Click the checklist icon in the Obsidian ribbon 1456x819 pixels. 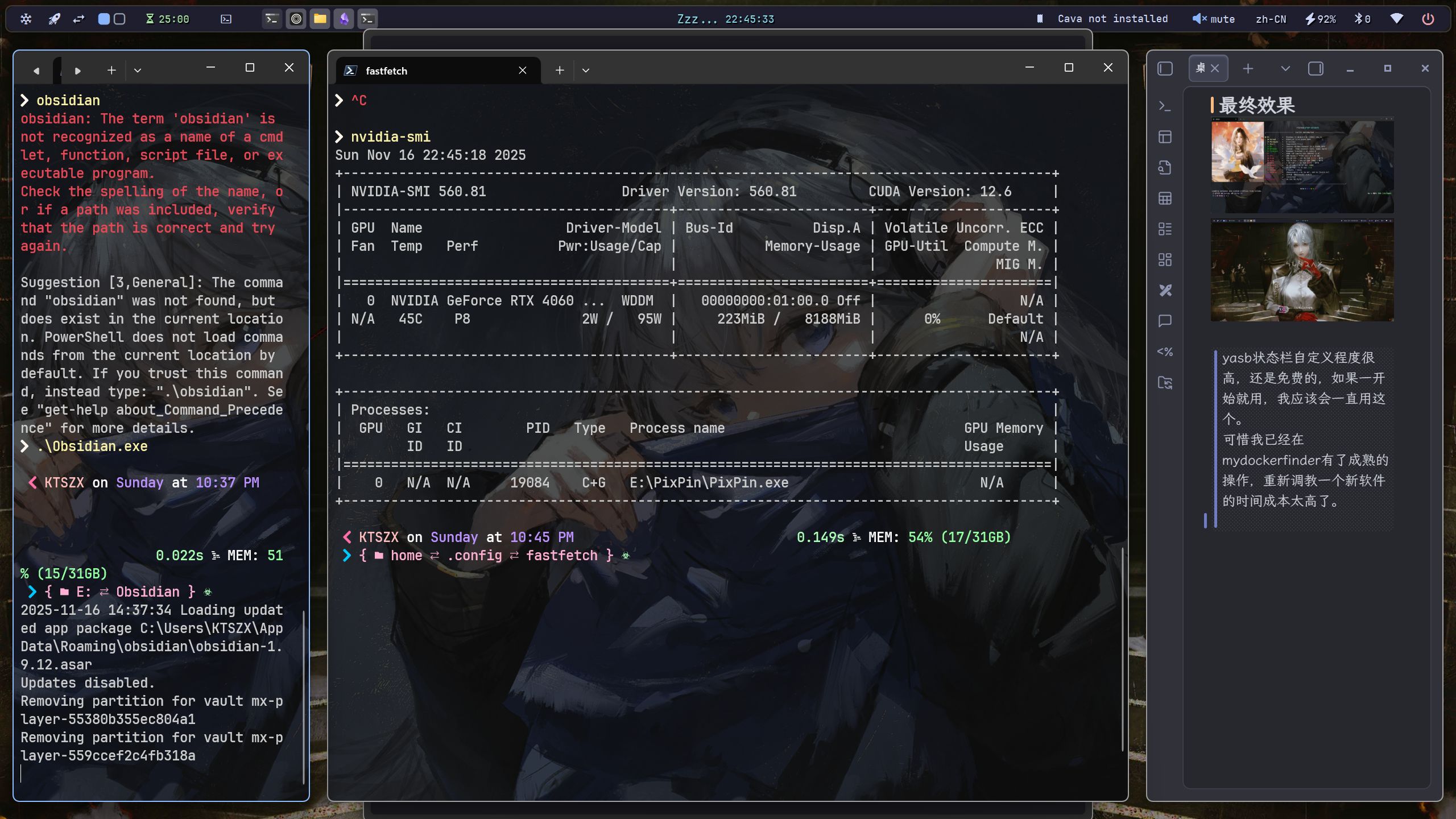click(x=1165, y=229)
